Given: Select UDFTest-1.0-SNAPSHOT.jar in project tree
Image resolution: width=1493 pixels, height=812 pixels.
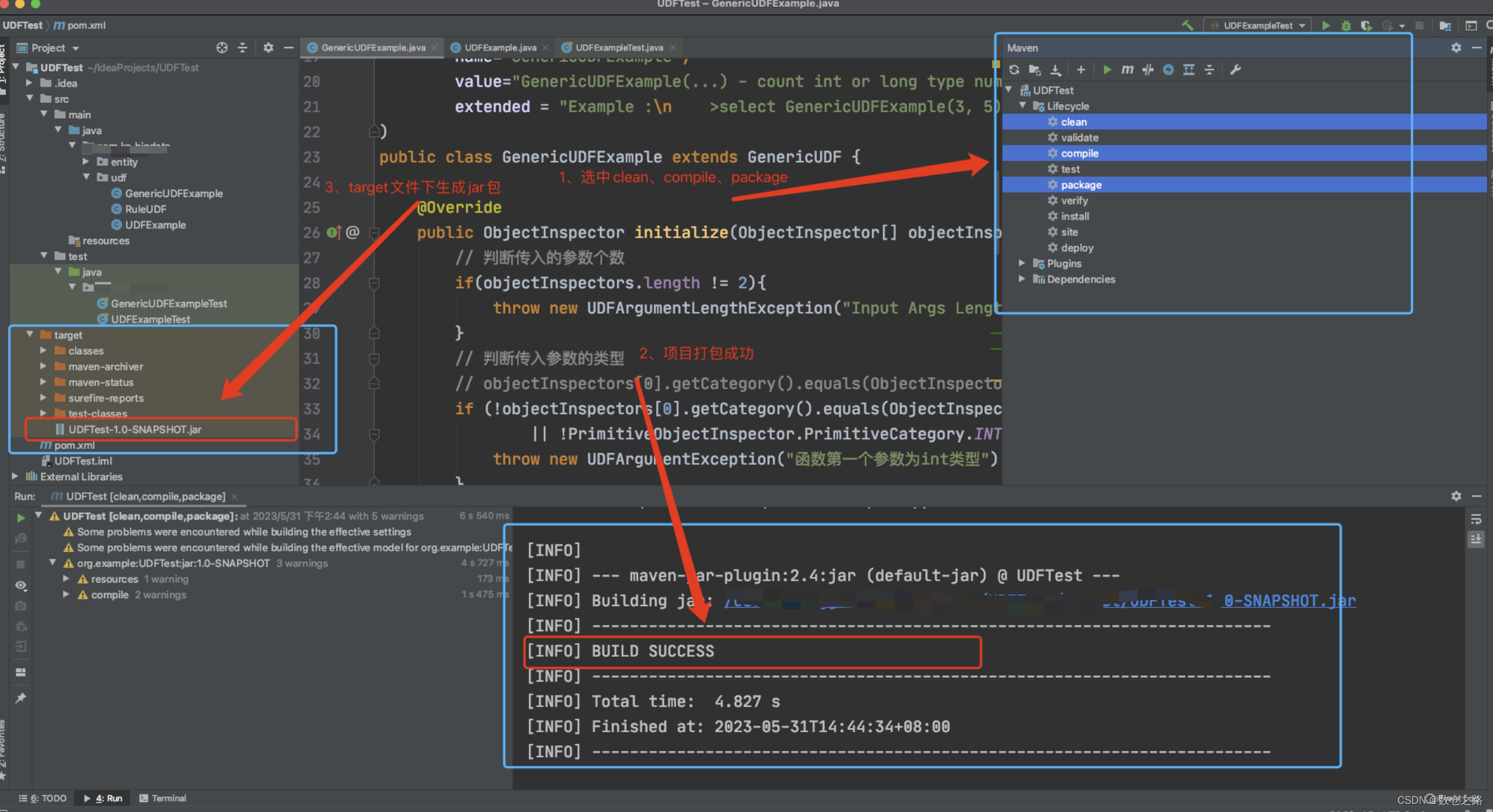Looking at the screenshot, I should coord(135,430).
